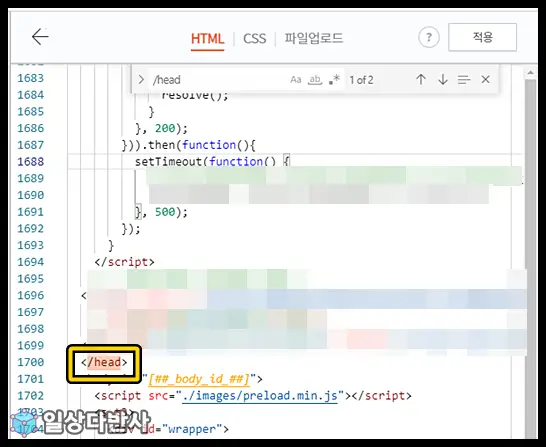Click the "1 of 2" match counter
The width and height of the screenshot is (546, 447).
(361, 80)
